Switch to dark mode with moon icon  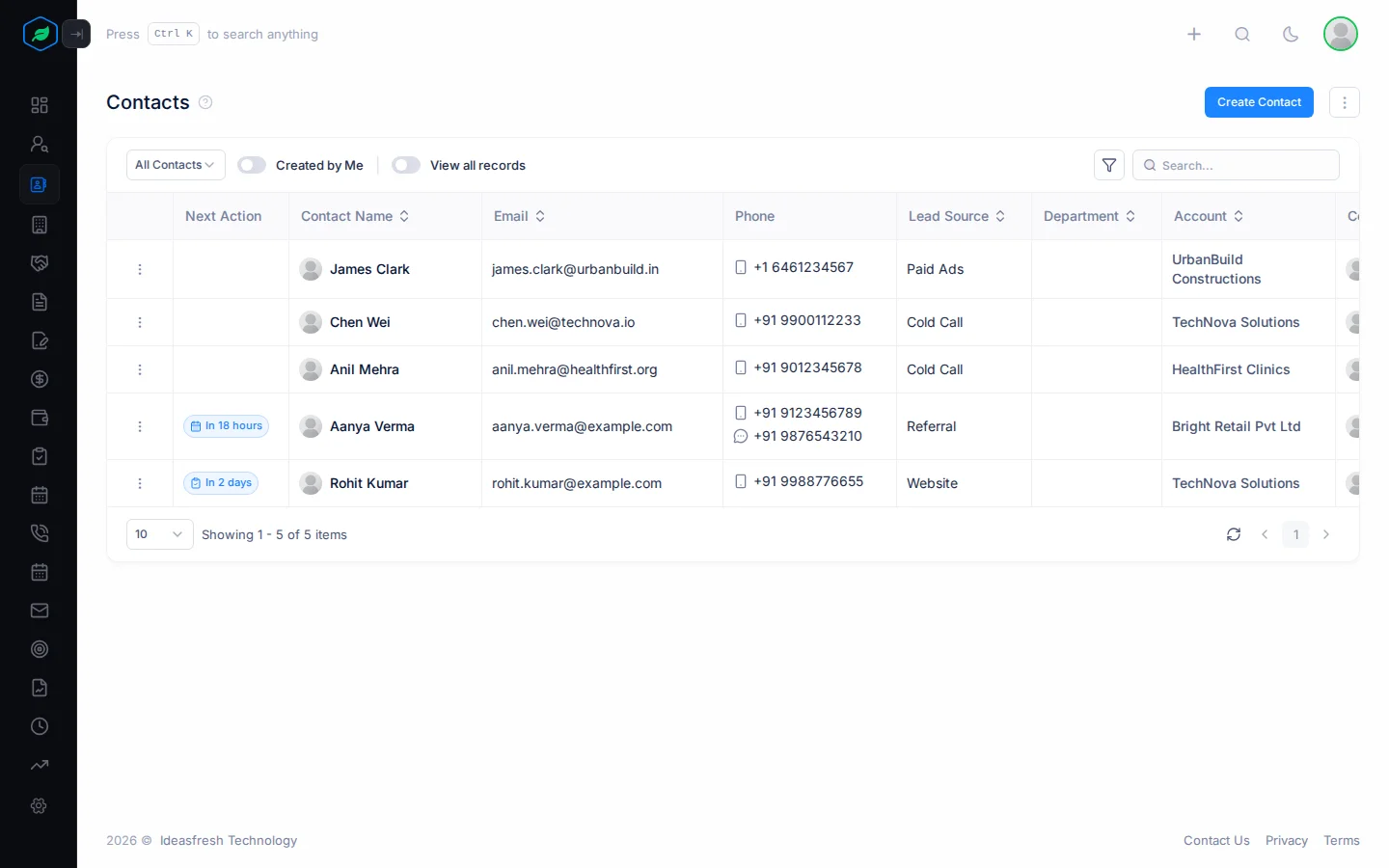coord(1291,34)
